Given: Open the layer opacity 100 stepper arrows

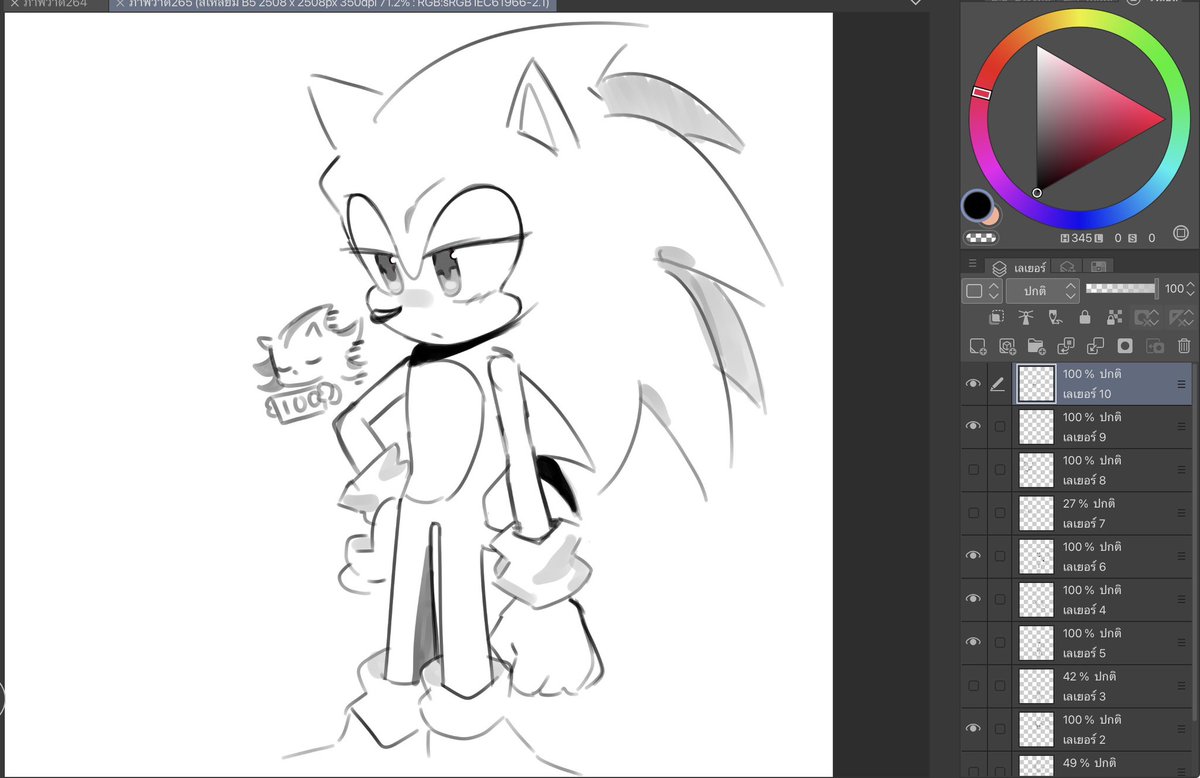Looking at the screenshot, I should (x=1189, y=289).
